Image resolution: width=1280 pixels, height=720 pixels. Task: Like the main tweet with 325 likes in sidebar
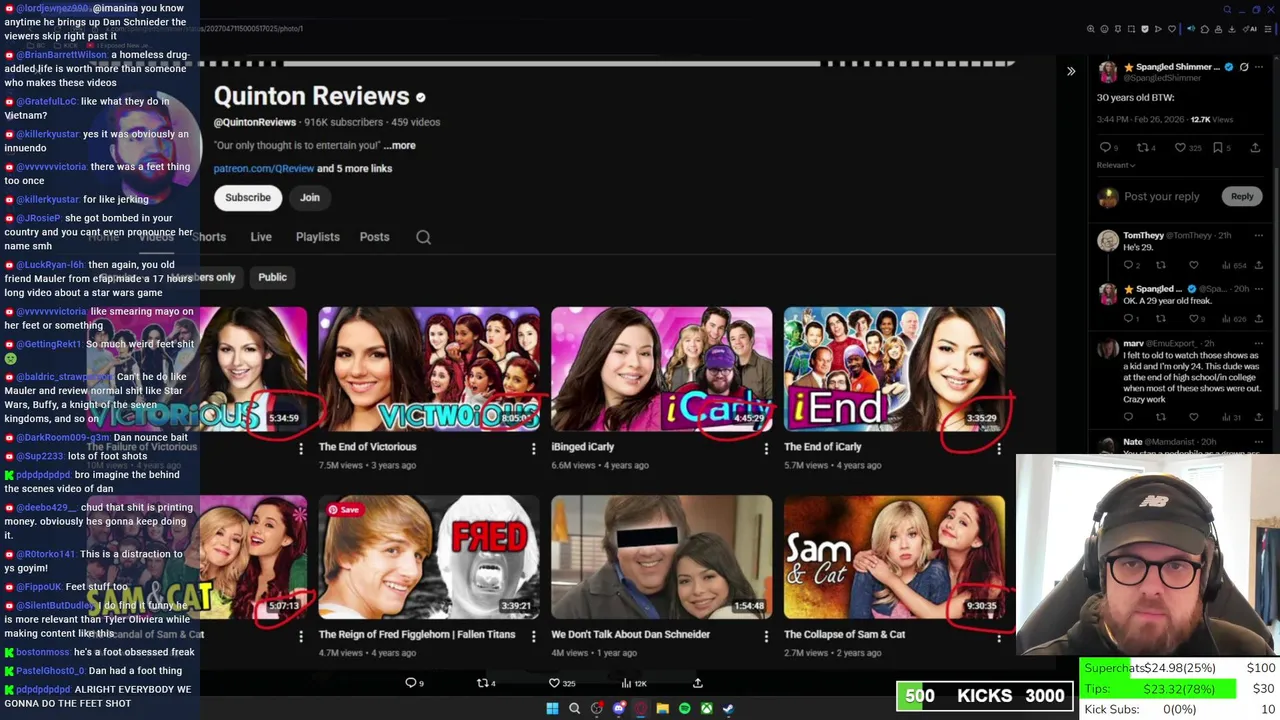tap(1180, 147)
